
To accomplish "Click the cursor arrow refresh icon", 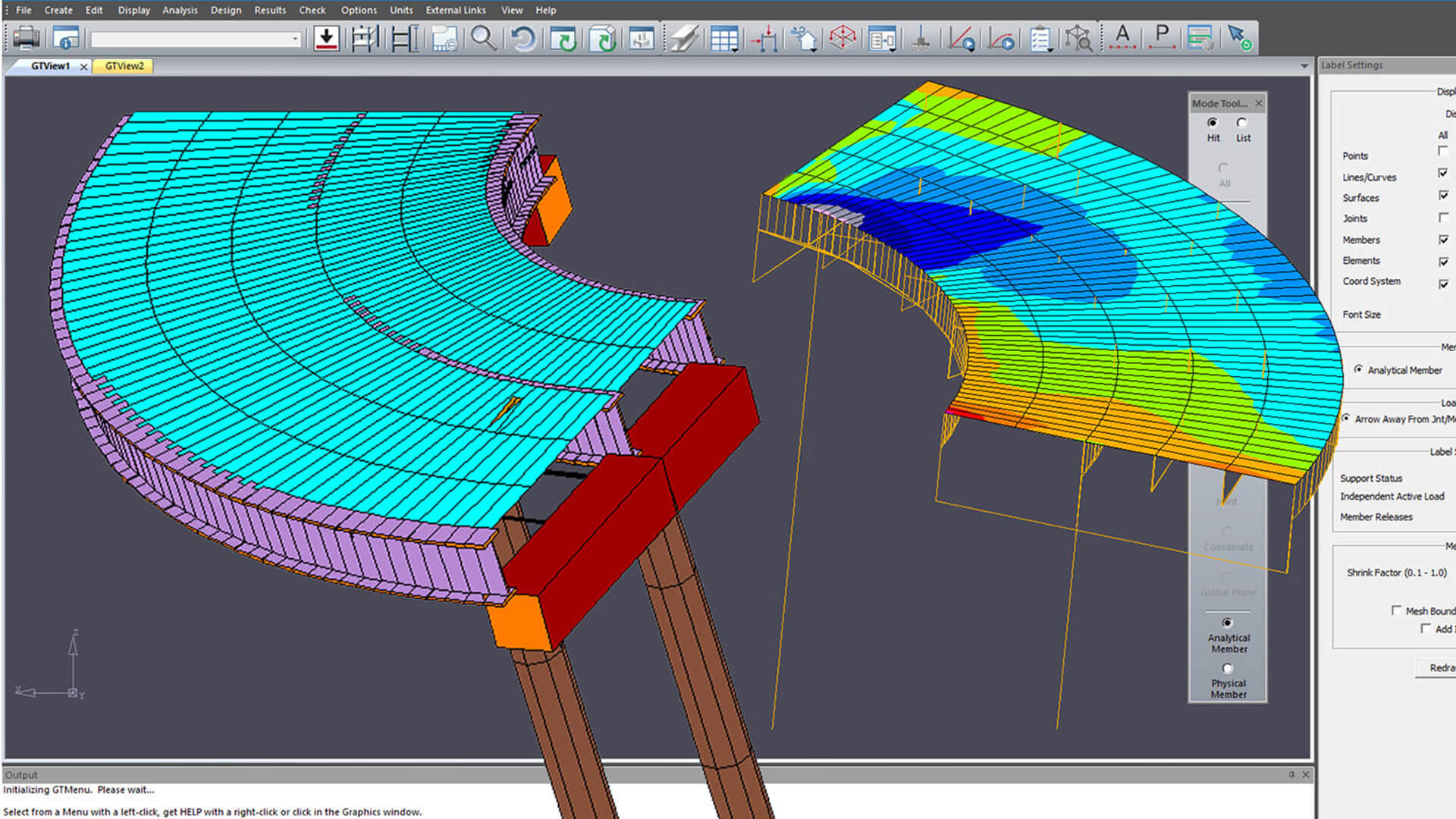I will click(x=1239, y=38).
